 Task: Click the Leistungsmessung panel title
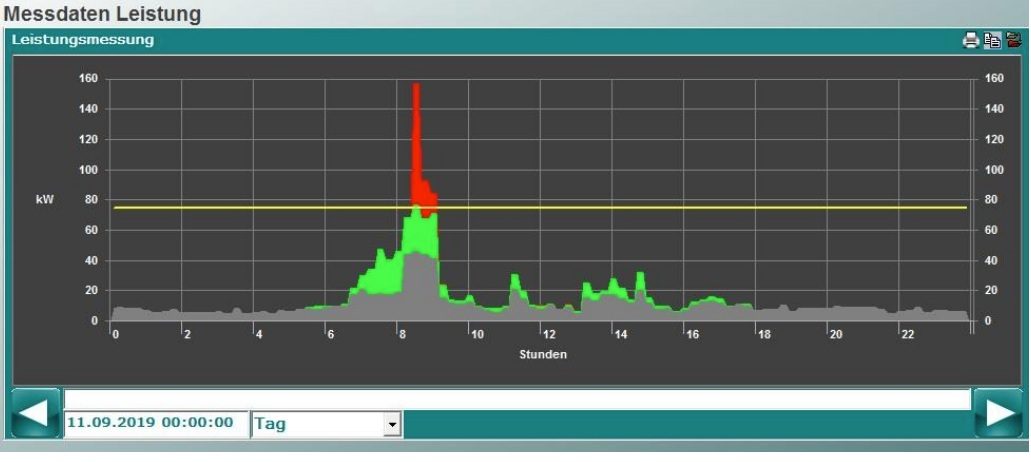[82, 41]
